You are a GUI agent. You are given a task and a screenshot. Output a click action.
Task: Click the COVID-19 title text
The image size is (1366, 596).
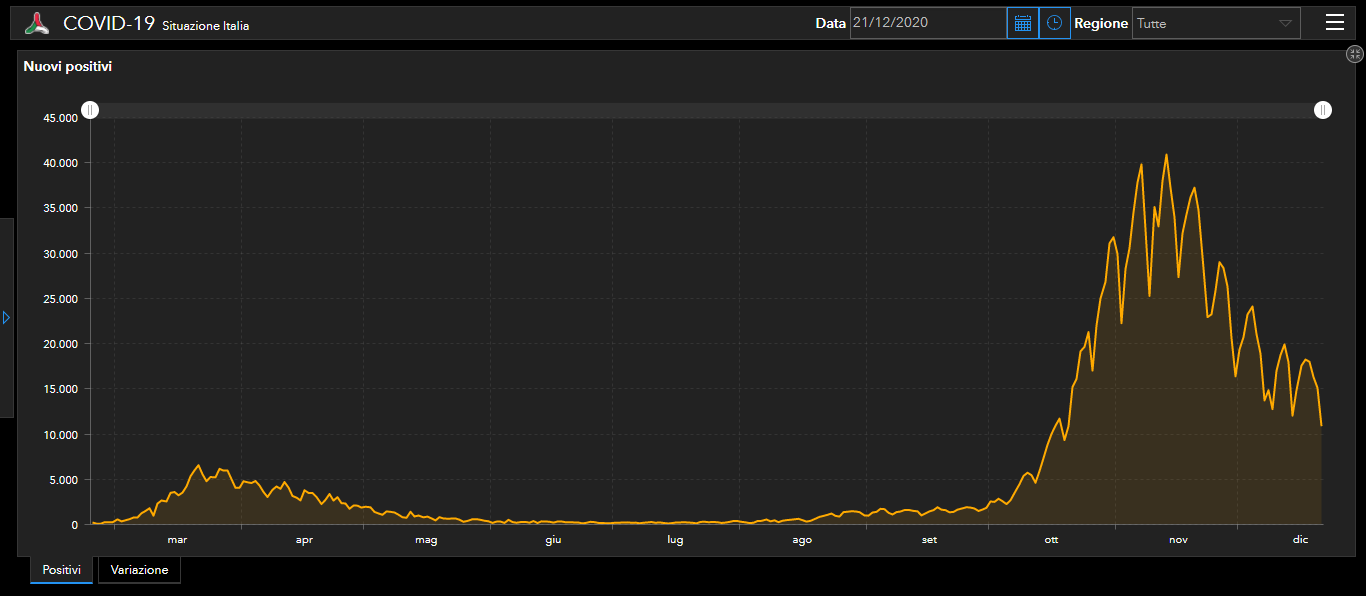coord(108,23)
